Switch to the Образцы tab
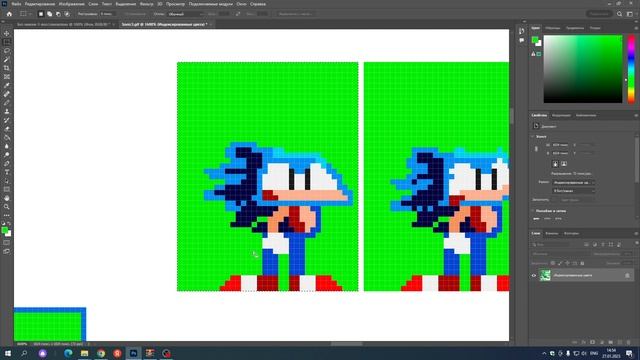 pyautogui.click(x=553, y=28)
